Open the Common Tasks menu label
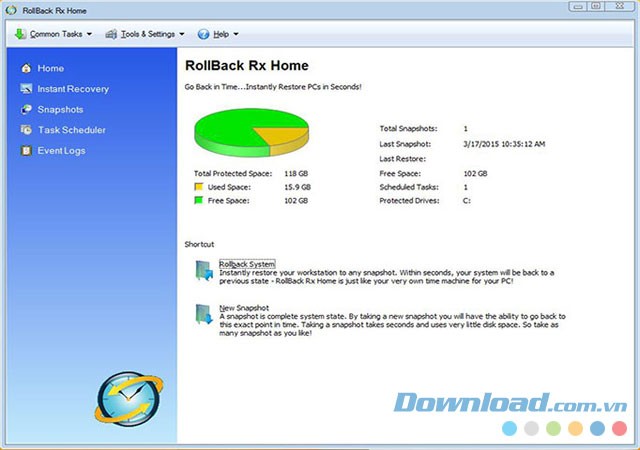The width and height of the screenshot is (640, 450). tap(57, 34)
